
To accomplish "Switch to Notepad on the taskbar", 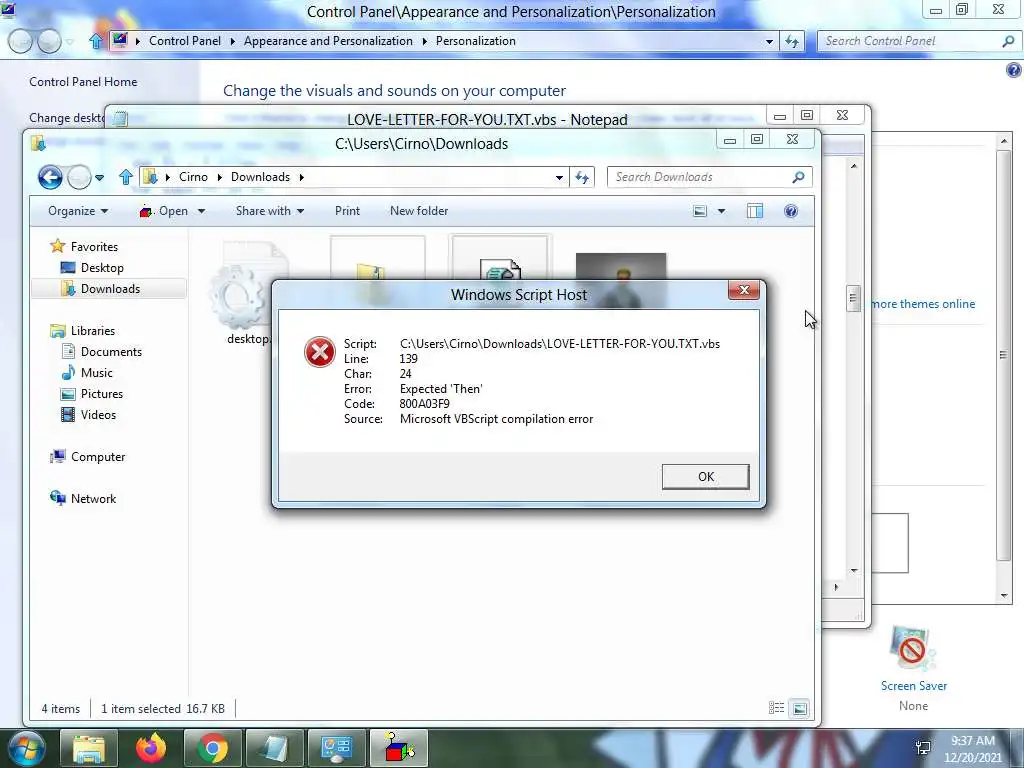I will click(x=275, y=748).
